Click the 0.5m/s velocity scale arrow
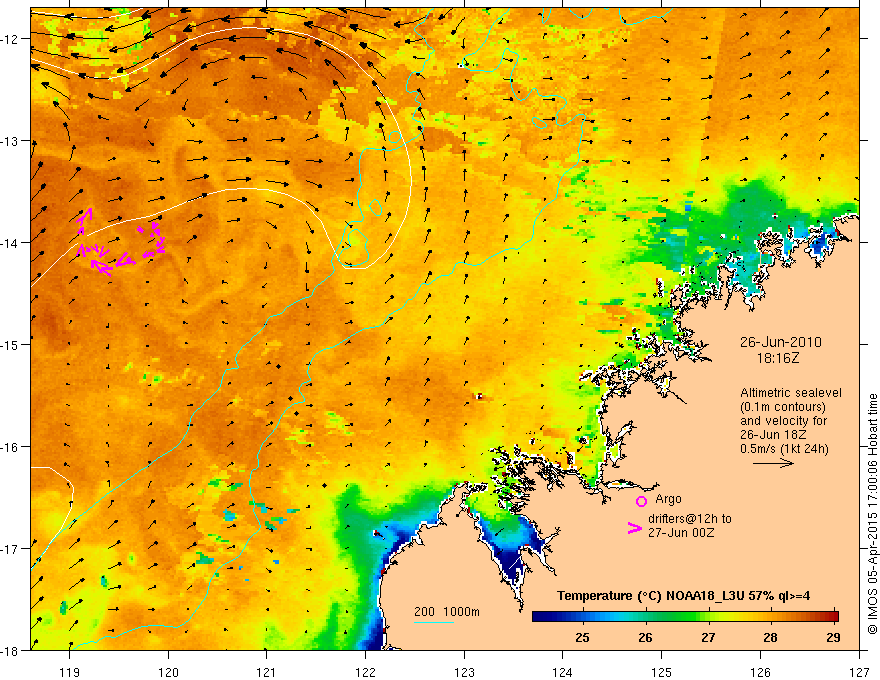 (773, 463)
